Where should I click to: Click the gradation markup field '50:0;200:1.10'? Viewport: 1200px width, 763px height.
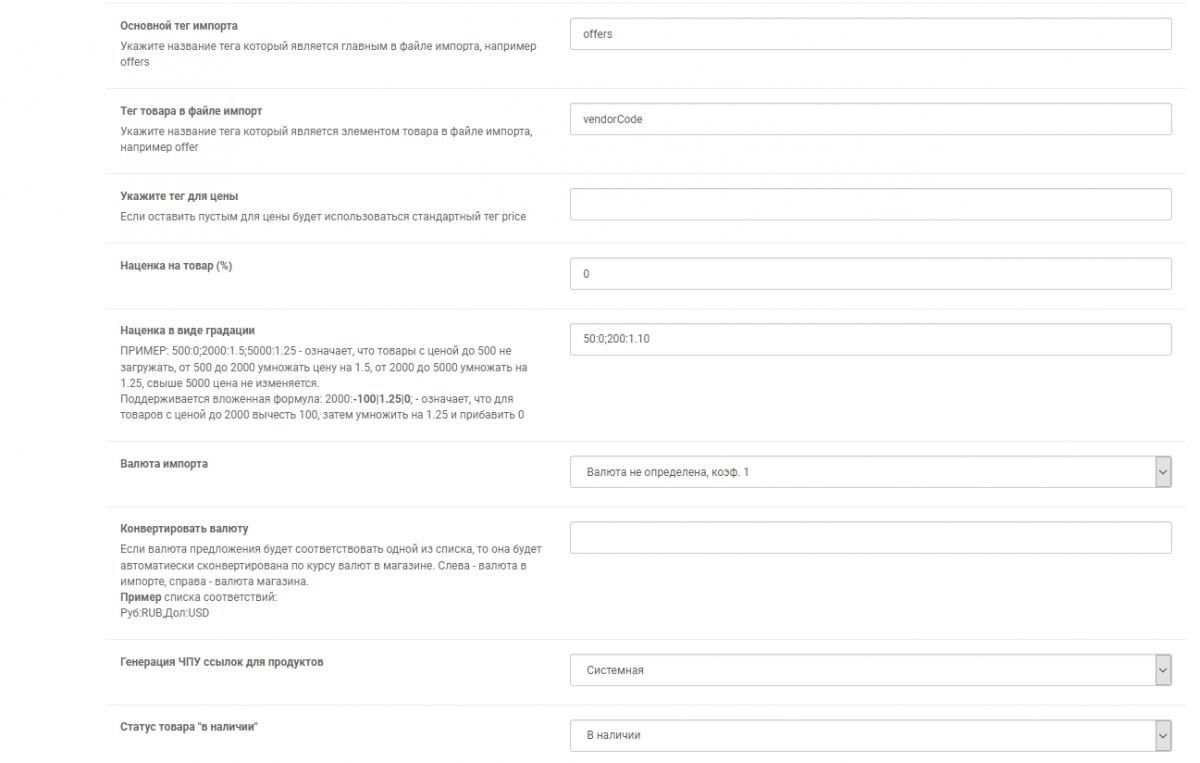[870, 339]
